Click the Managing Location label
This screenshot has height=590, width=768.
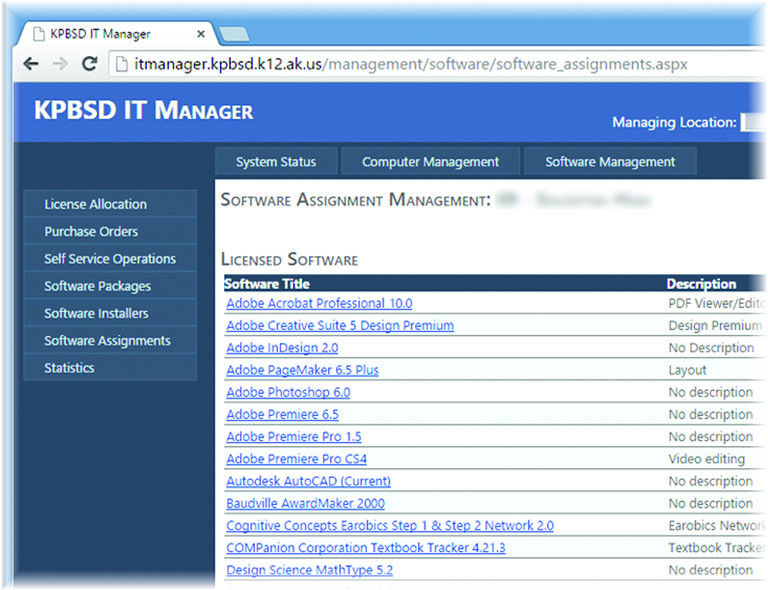(x=674, y=122)
